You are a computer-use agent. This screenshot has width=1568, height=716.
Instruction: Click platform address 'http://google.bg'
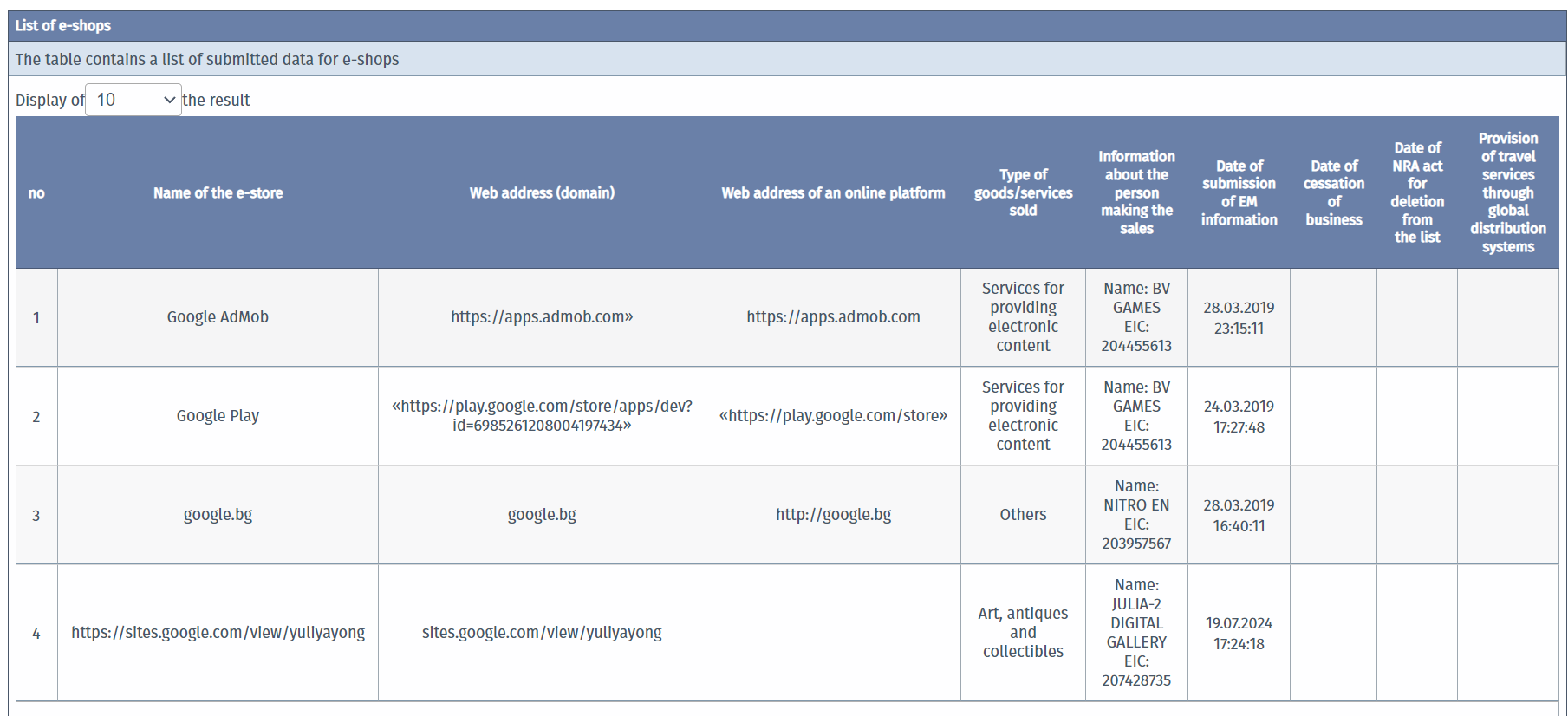(833, 515)
